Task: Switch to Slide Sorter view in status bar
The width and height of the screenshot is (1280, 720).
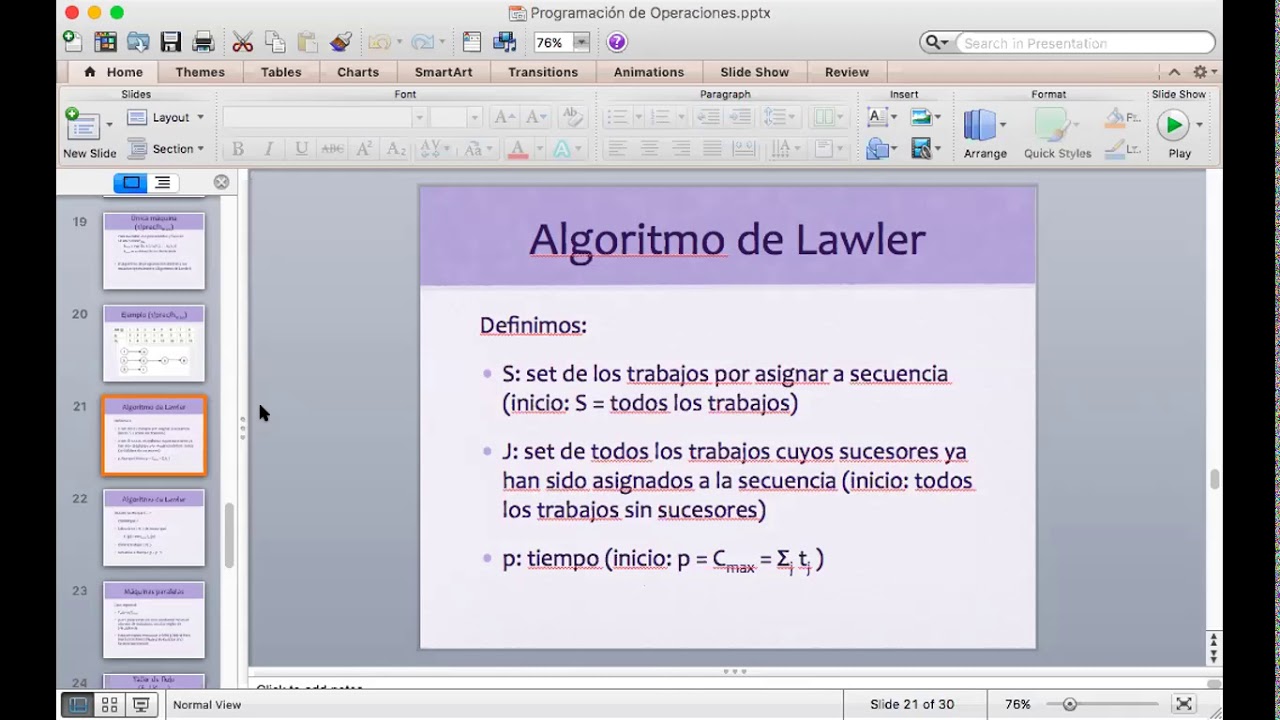Action: tap(109, 704)
